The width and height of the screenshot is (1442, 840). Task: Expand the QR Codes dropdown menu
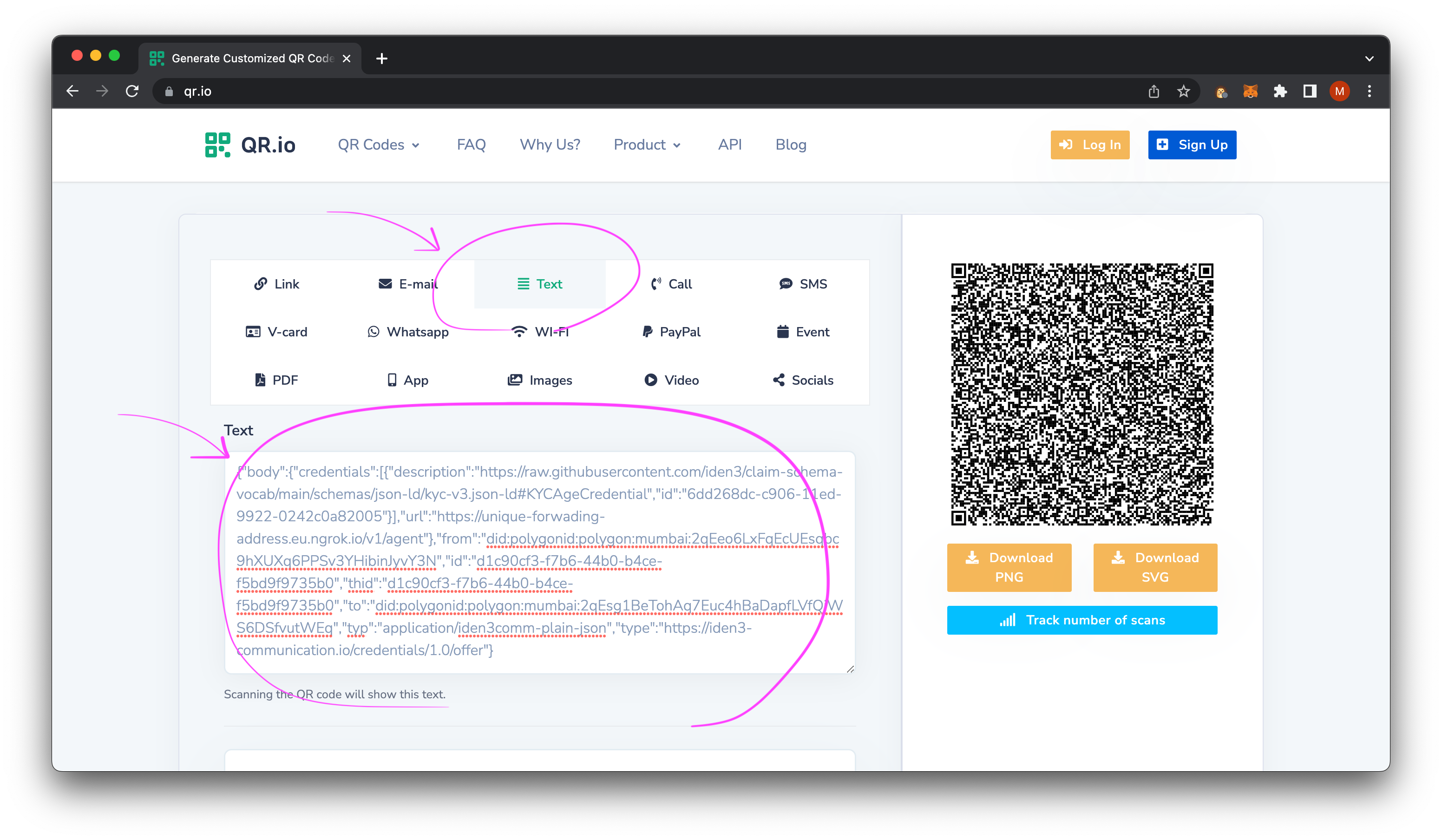click(379, 145)
